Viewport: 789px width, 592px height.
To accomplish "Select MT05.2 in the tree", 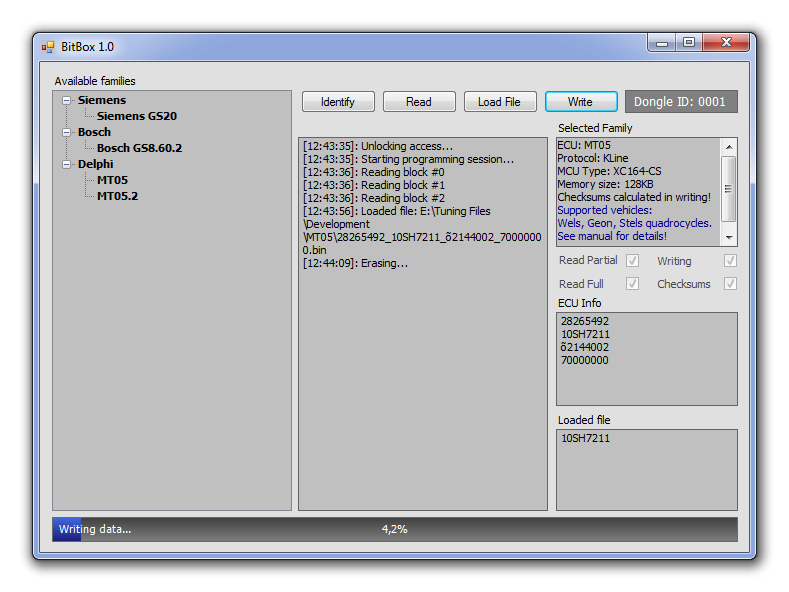I will coord(117,196).
